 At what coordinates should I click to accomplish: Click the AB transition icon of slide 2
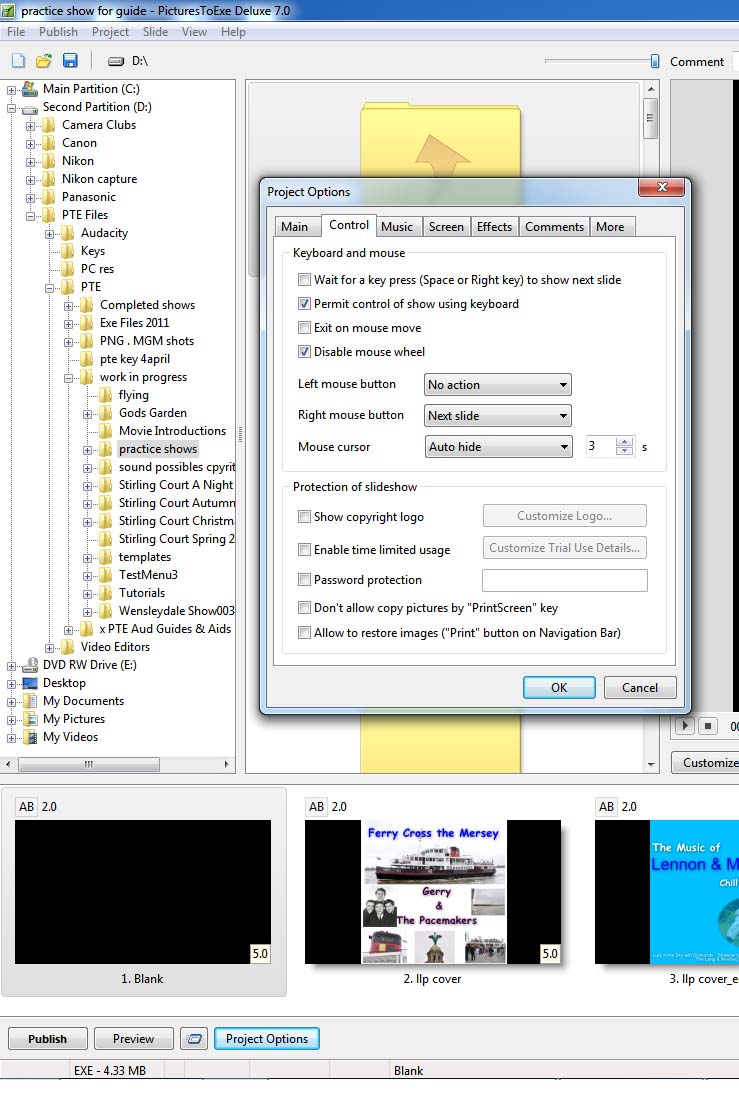[x=316, y=806]
